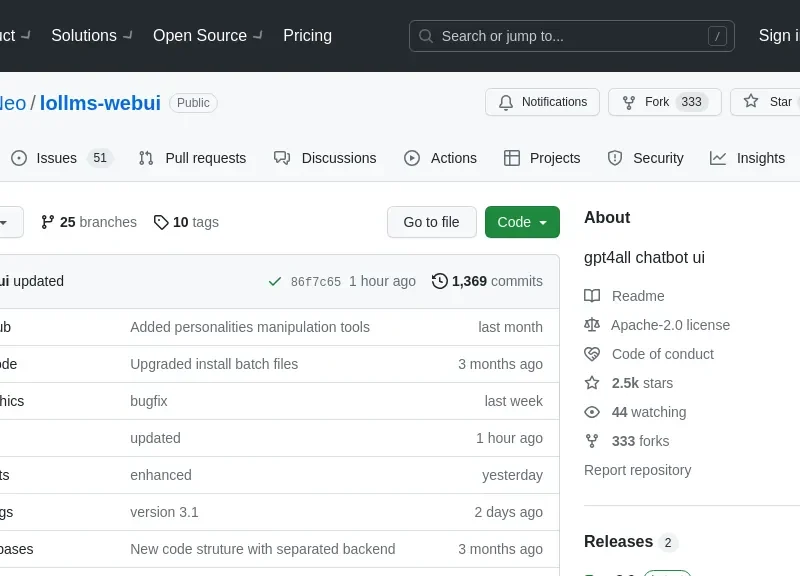Open the lollms-webui repository link

(x=101, y=103)
